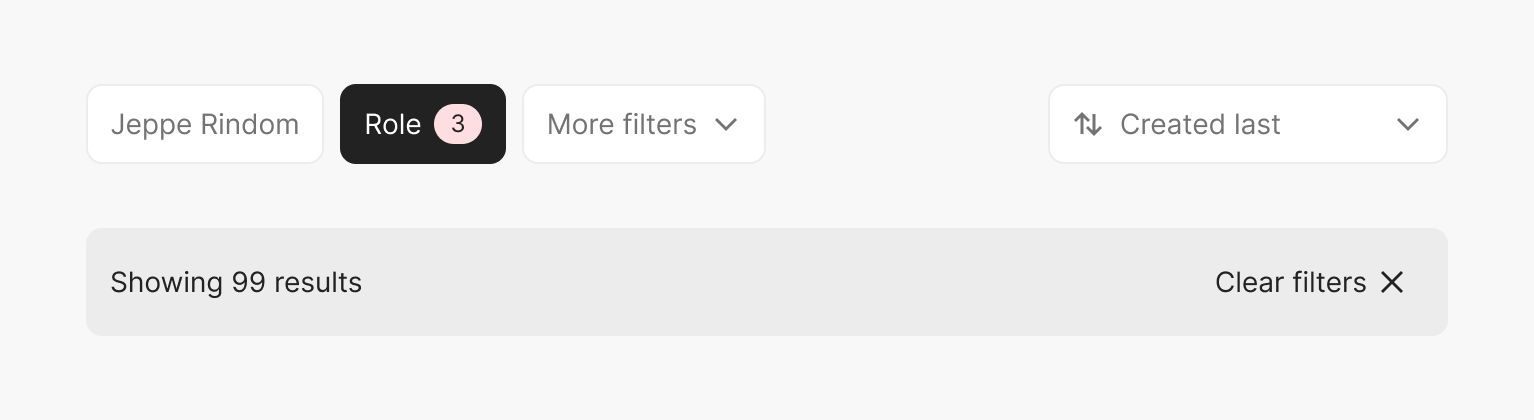Viewport: 1534px width, 420px height.
Task: Click the chevron icon in Created last
Action: coord(1408,124)
